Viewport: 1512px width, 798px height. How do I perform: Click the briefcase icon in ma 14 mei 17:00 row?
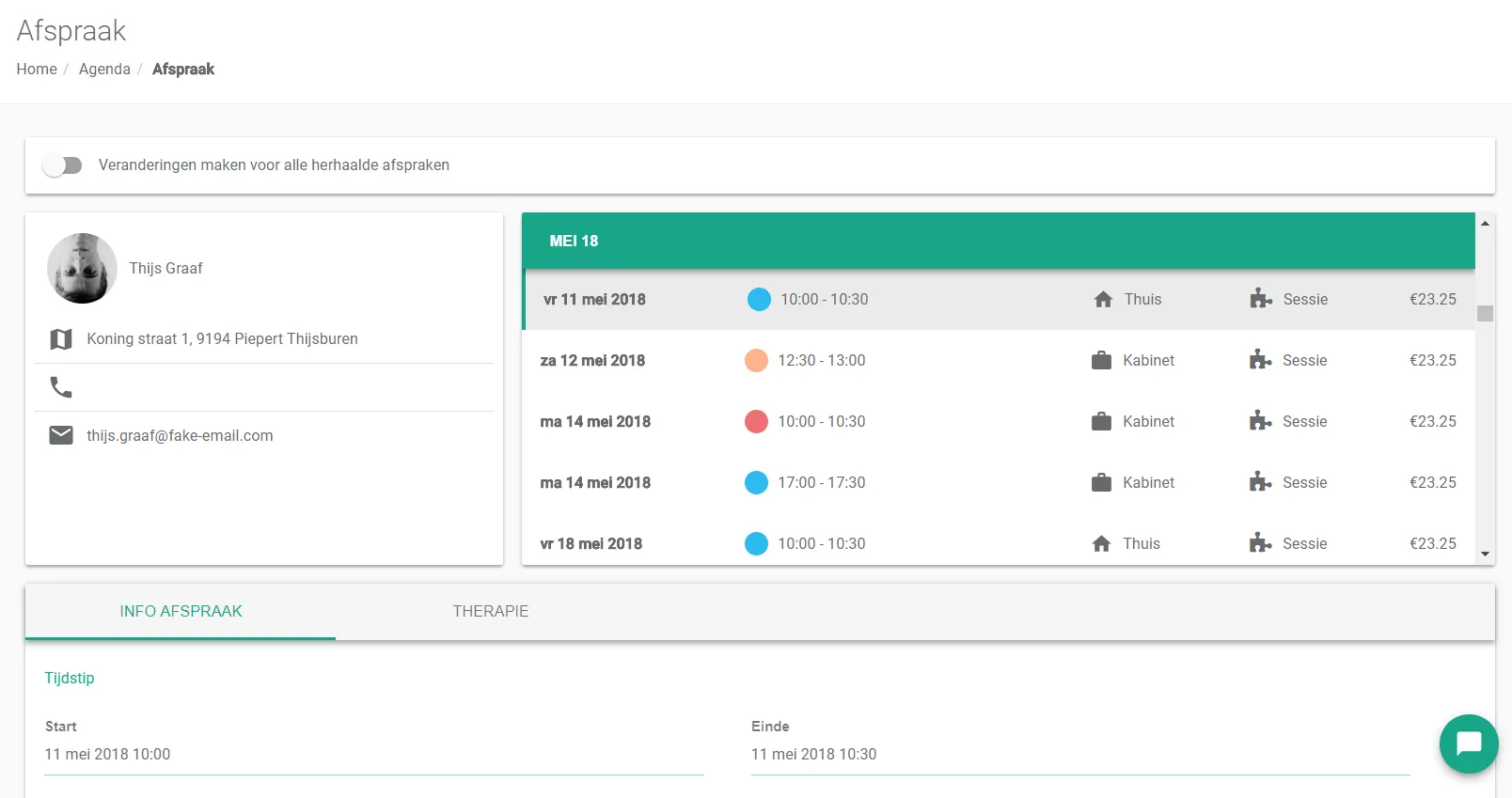[1101, 483]
